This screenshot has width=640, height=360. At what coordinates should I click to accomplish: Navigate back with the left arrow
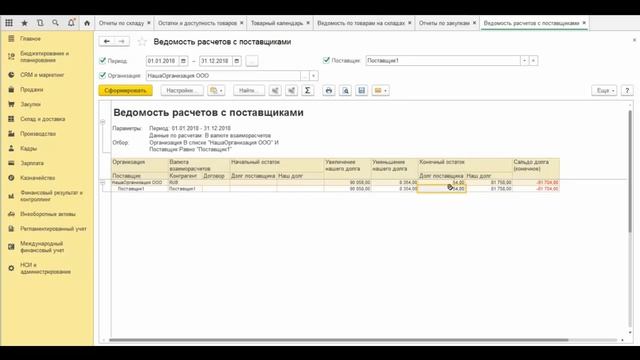point(107,41)
